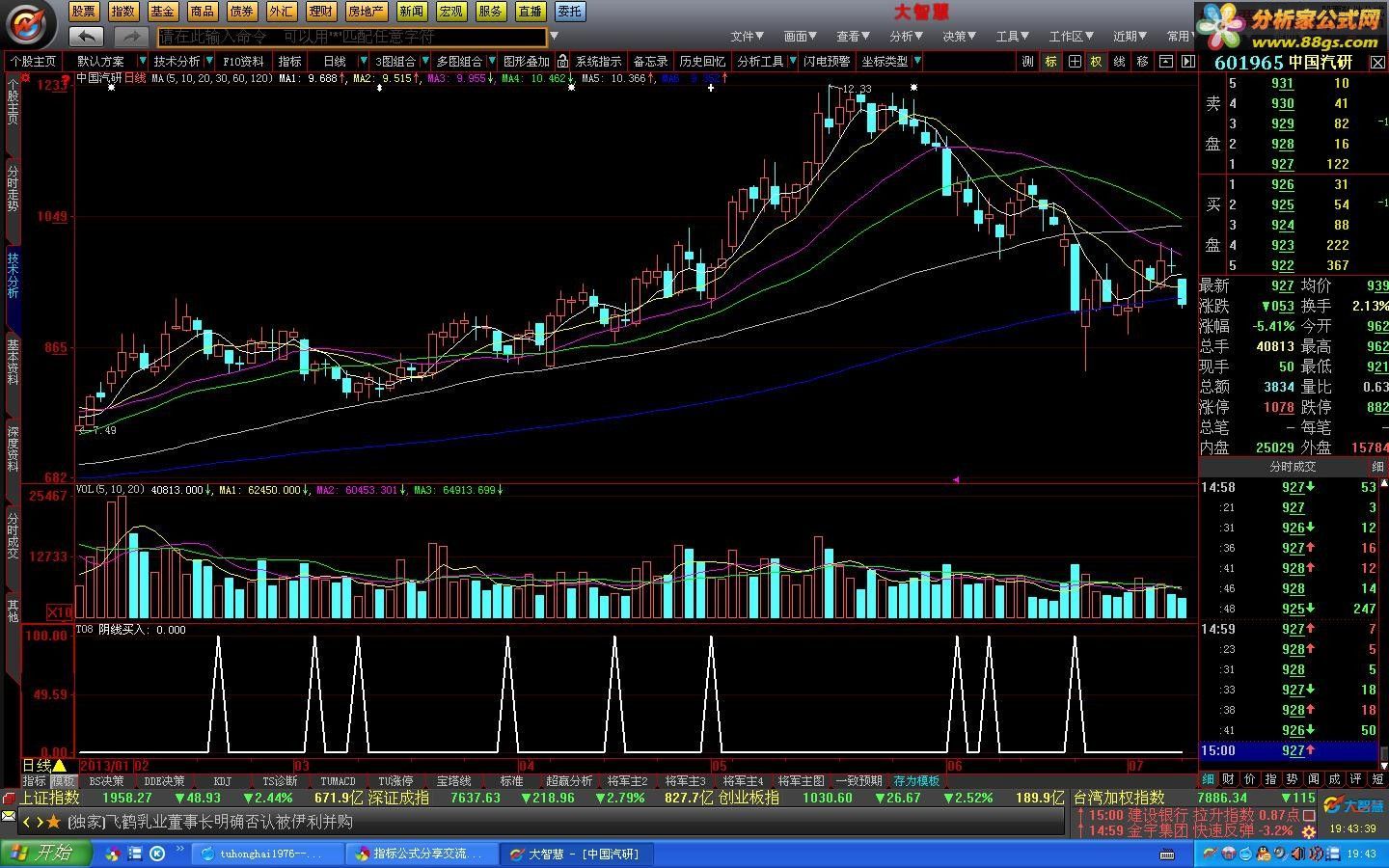This screenshot has width=1389, height=868.
Task: Click the star icon in news ticker
Action: coord(54,822)
